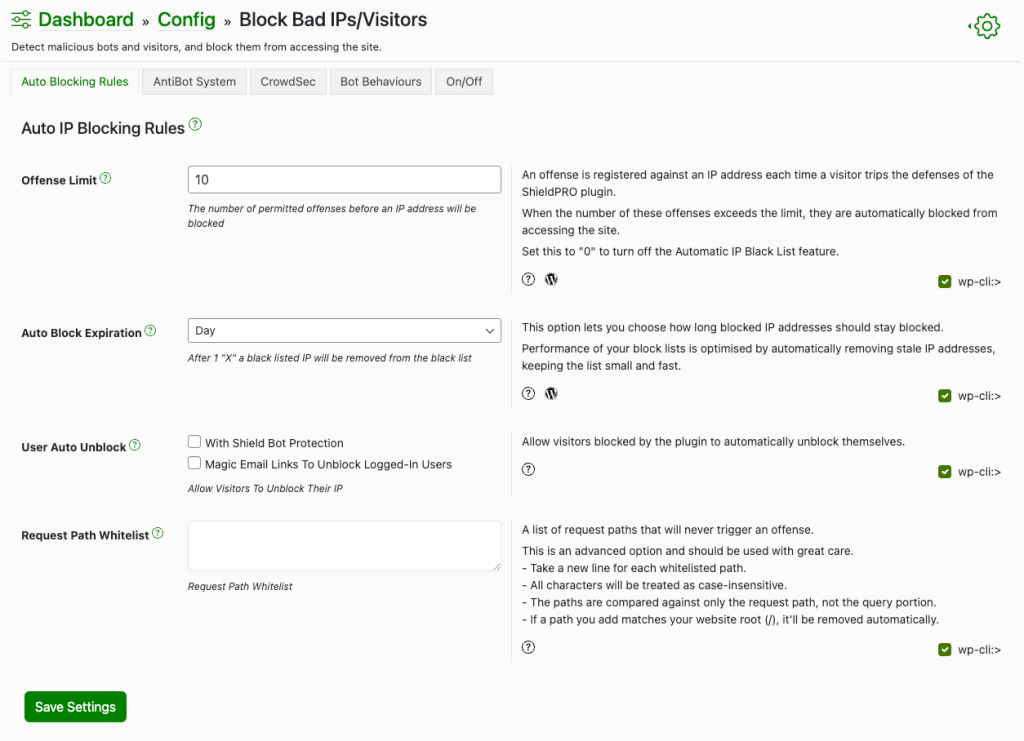
Task: Click the Auto Block Expiration label
Action: coord(81,333)
